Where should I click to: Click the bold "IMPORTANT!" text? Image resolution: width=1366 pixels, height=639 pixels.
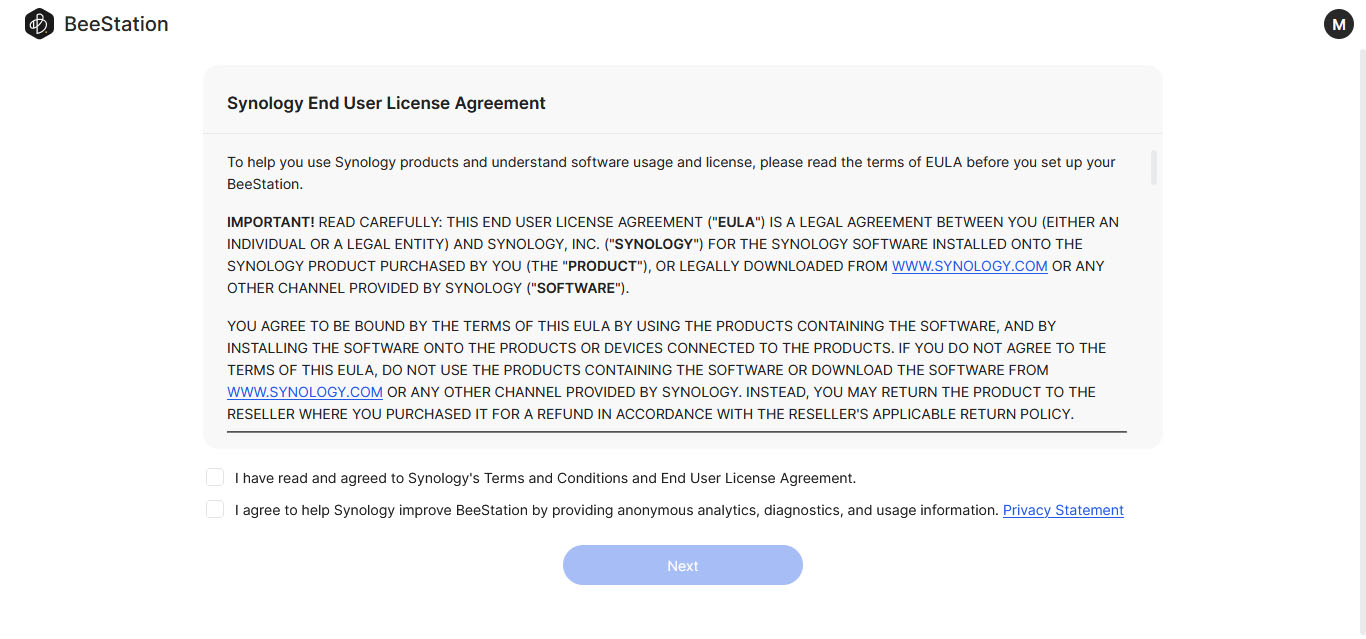(x=271, y=222)
